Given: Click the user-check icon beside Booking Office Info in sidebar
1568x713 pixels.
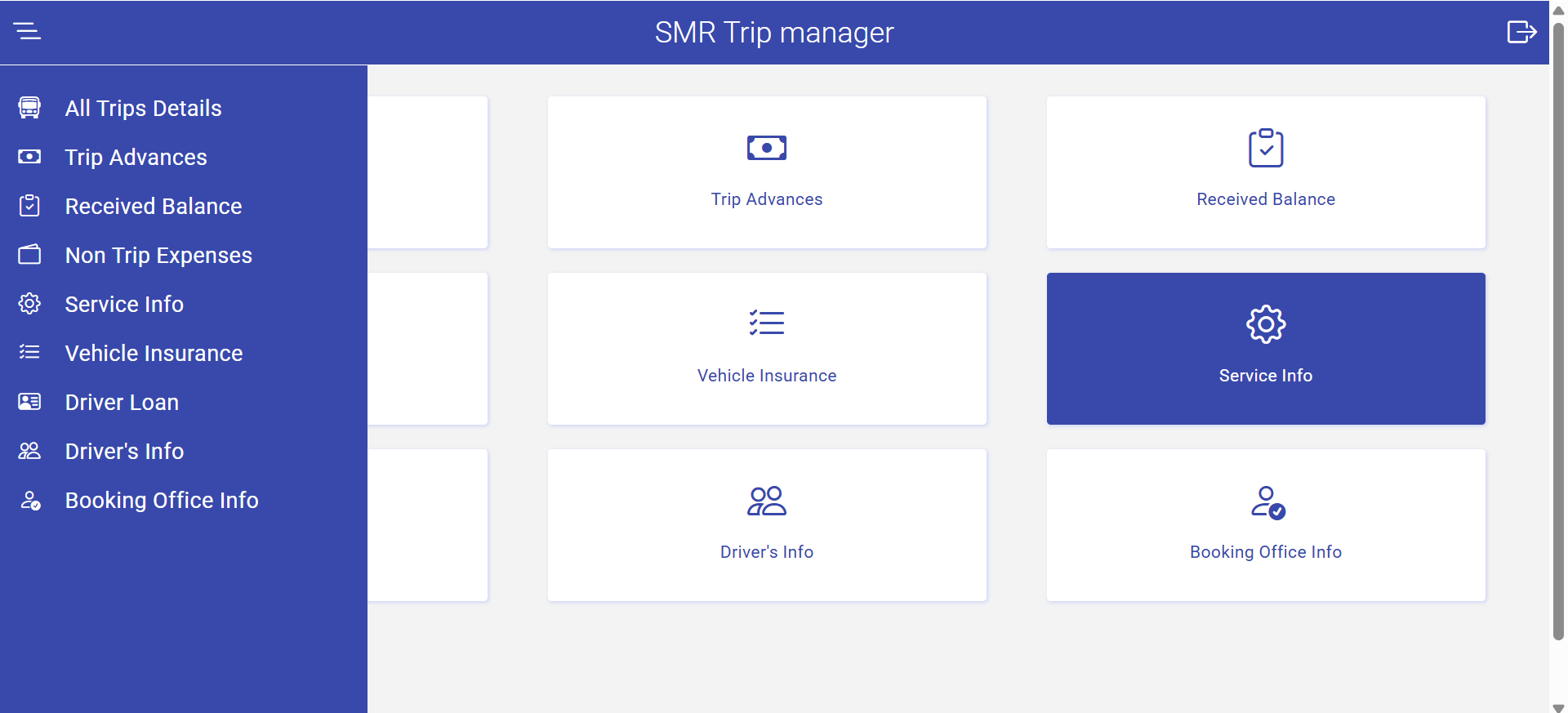Looking at the screenshot, I should pyautogui.click(x=30, y=500).
